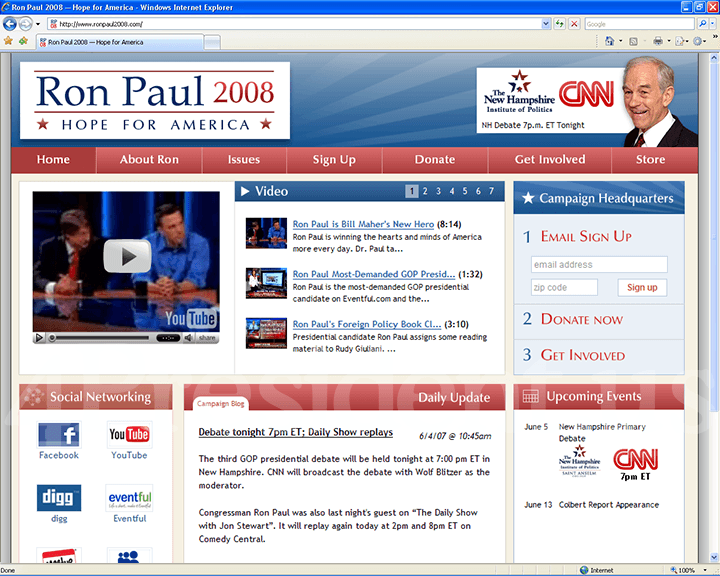Go to video page 7

(x=491, y=191)
